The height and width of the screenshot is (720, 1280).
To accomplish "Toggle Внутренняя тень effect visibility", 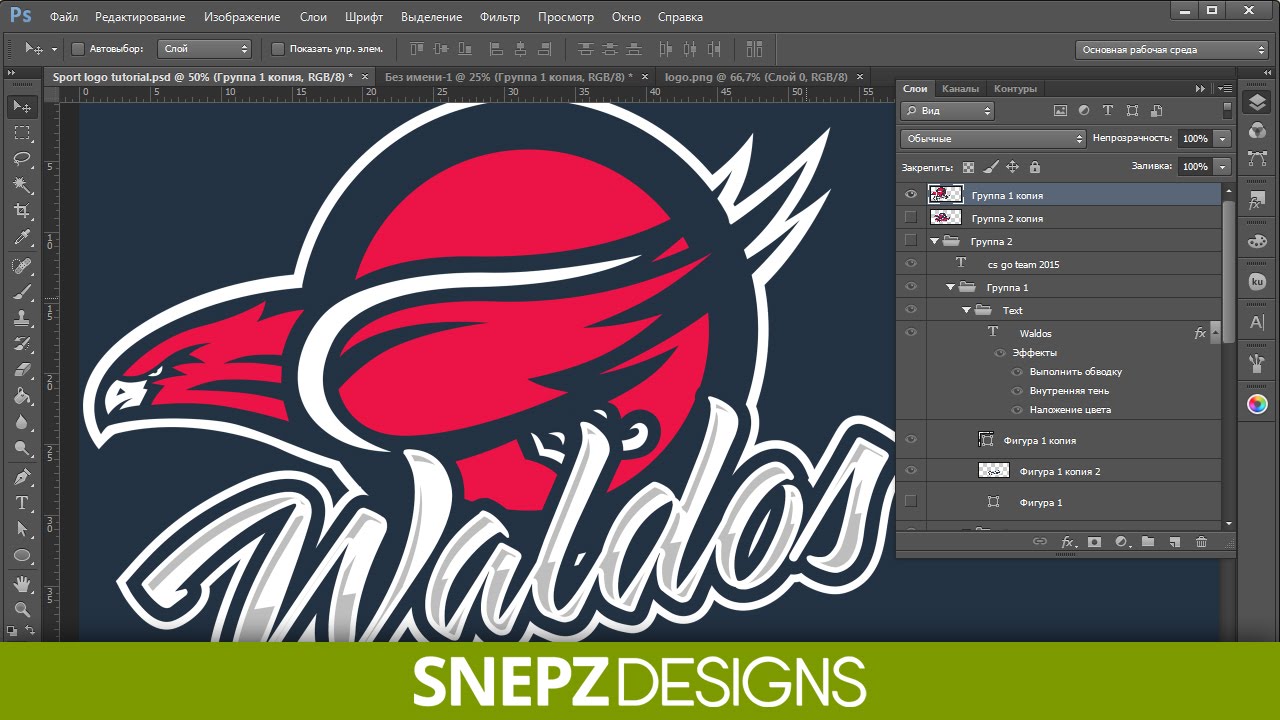I will pos(1017,391).
